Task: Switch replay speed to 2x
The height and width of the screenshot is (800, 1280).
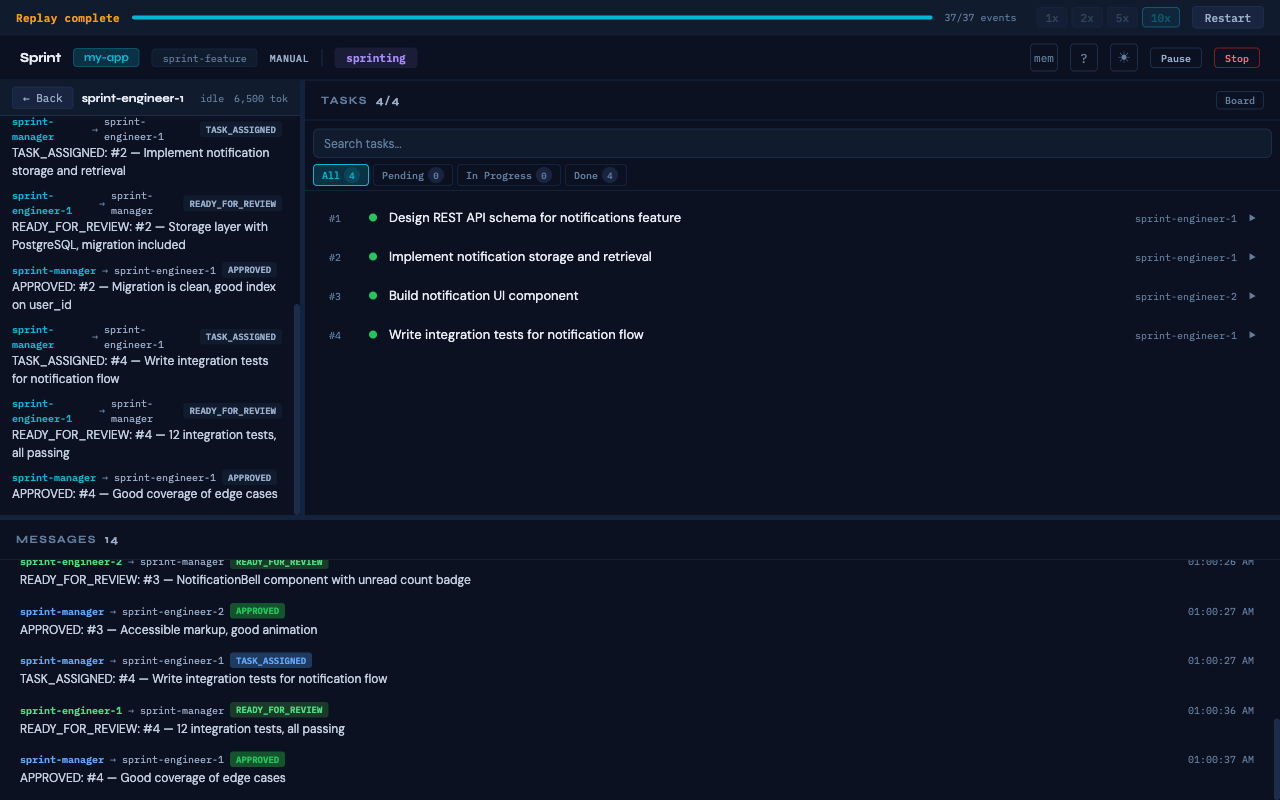Action: tap(1086, 17)
